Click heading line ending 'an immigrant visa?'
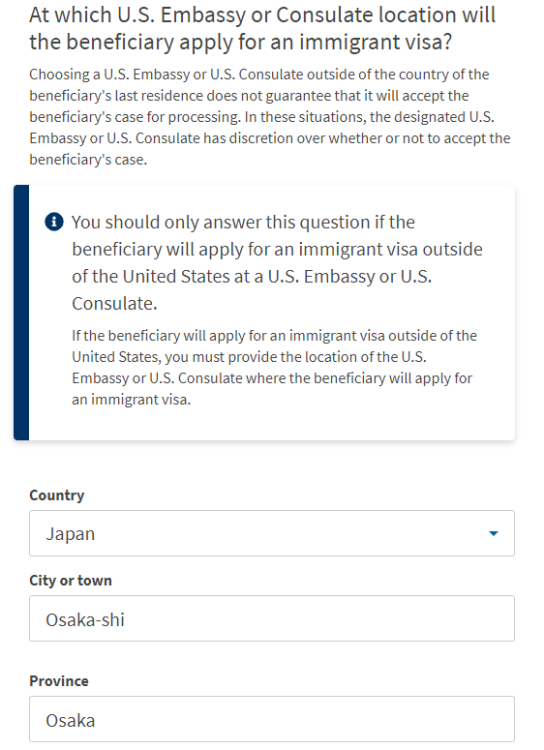 (x=241, y=42)
